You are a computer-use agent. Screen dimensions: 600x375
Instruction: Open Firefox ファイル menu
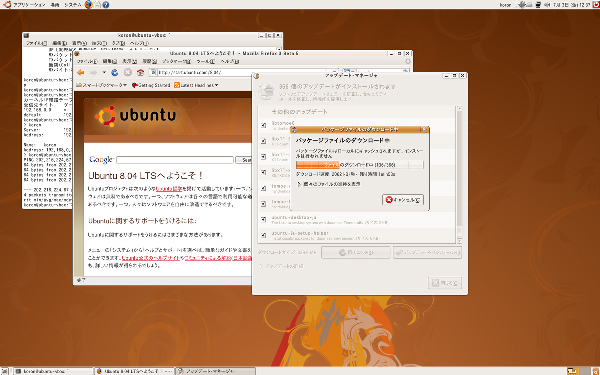click(86, 61)
